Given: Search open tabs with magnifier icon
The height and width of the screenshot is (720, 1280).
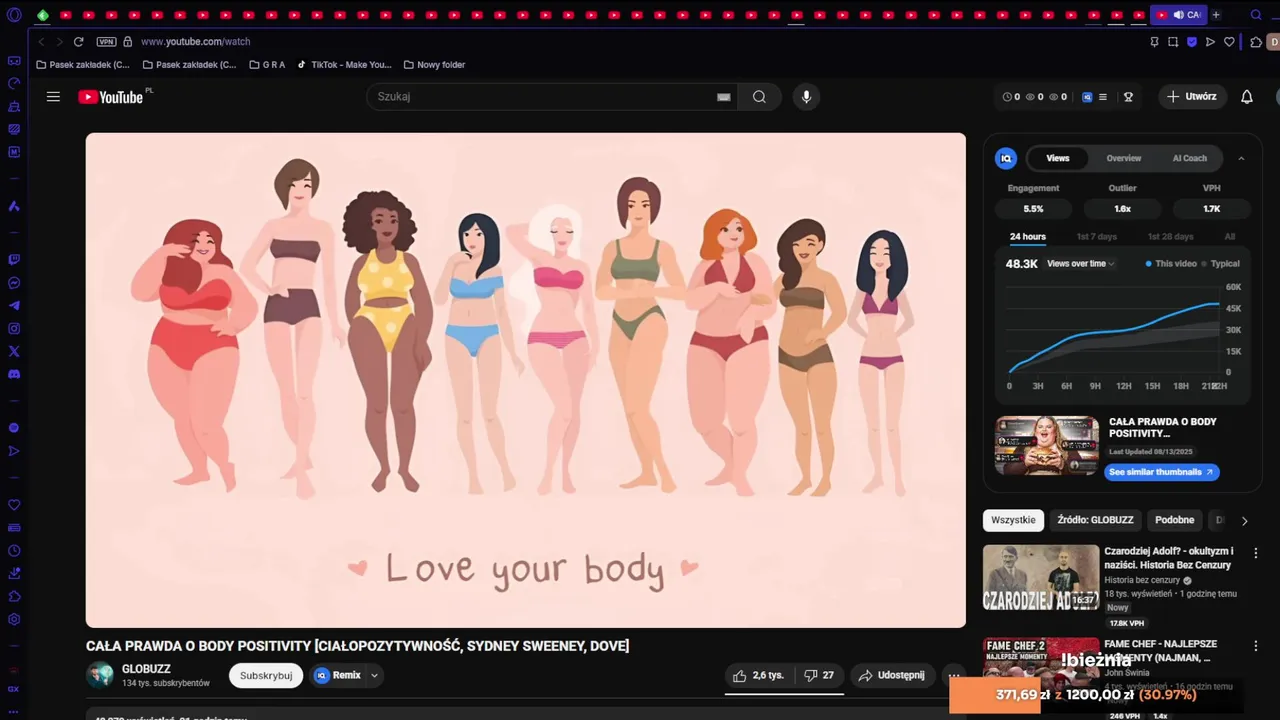Looking at the screenshot, I should [1256, 15].
